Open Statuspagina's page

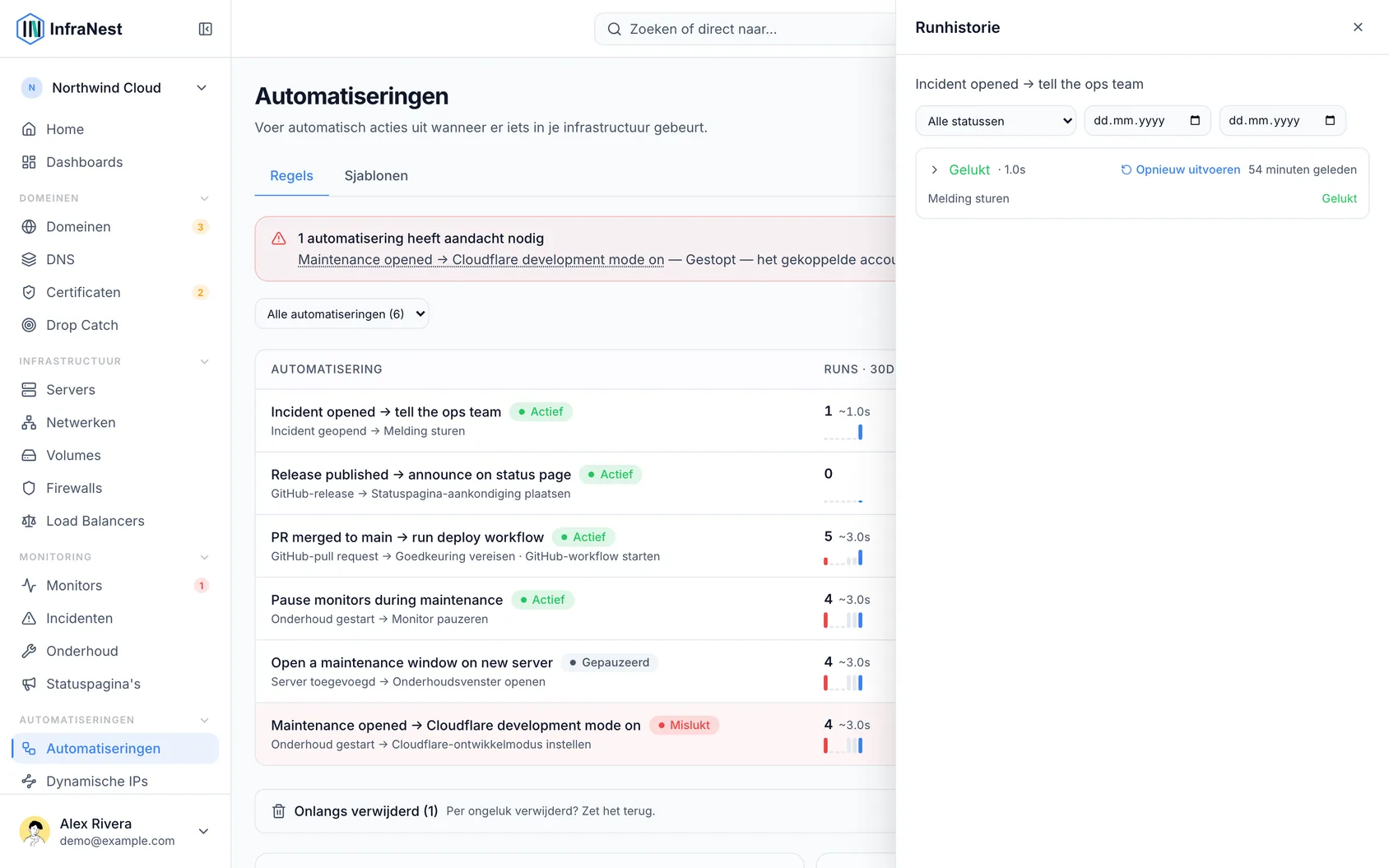pos(115,684)
